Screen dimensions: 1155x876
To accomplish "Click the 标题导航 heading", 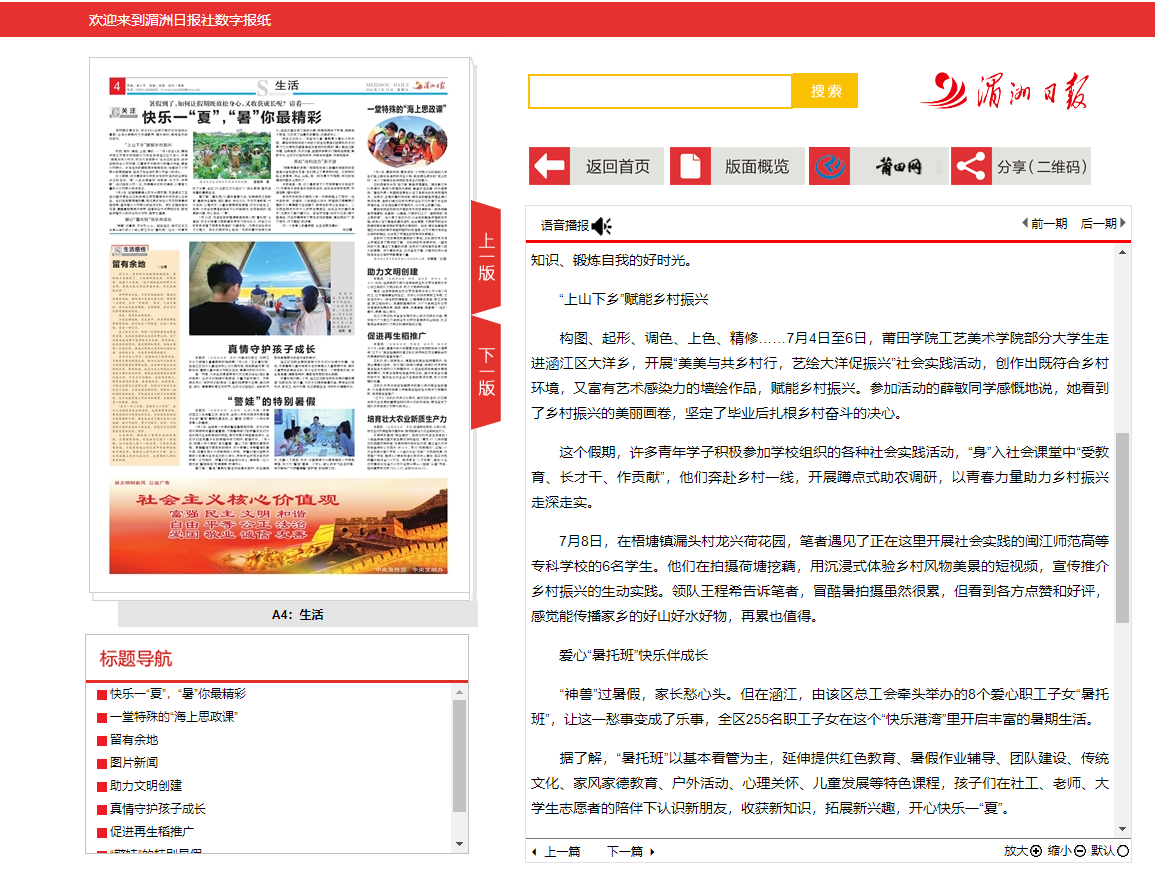I will click(x=136, y=658).
